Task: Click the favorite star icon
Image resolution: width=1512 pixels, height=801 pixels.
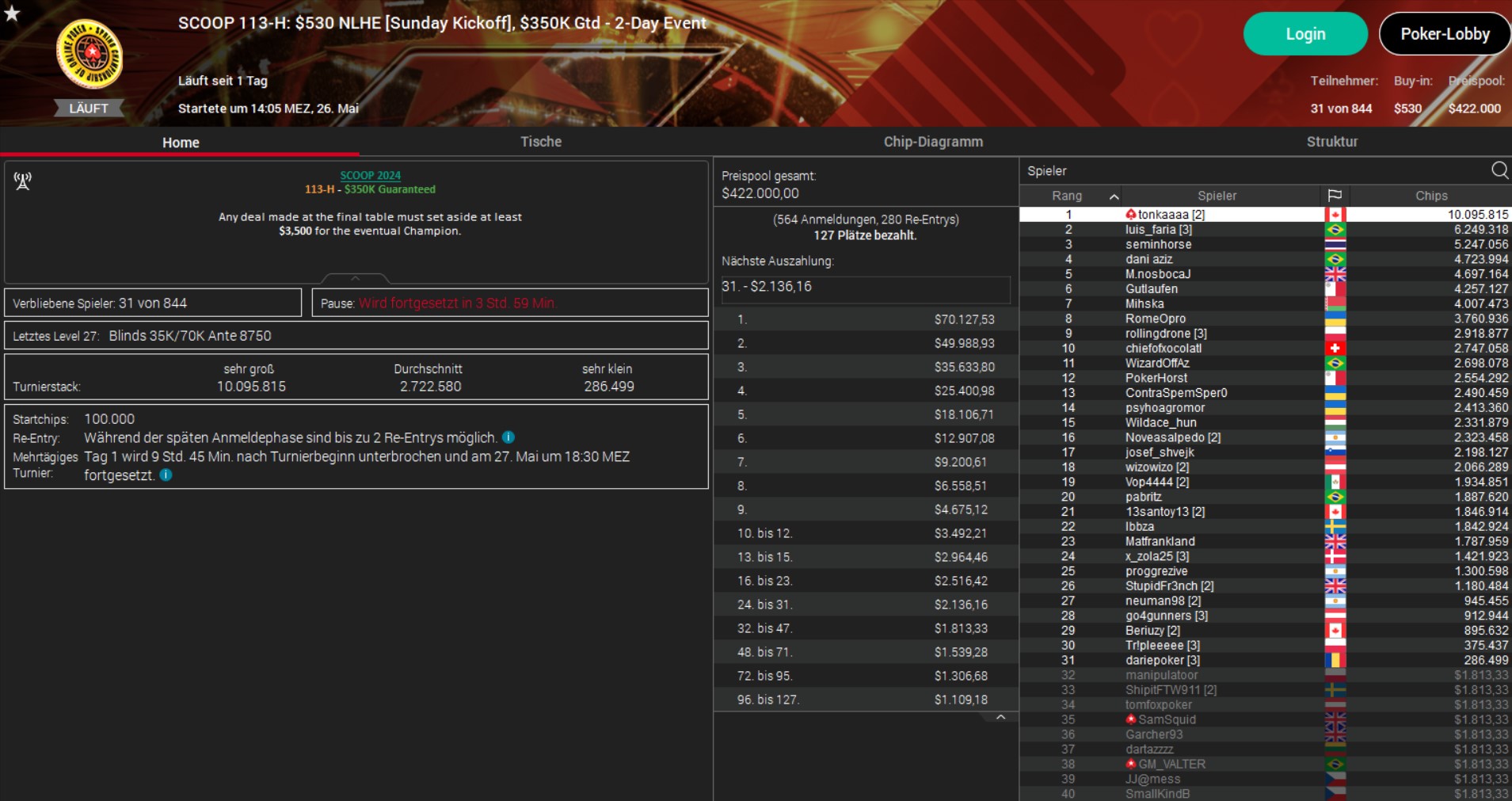Action: pos(11,13)
